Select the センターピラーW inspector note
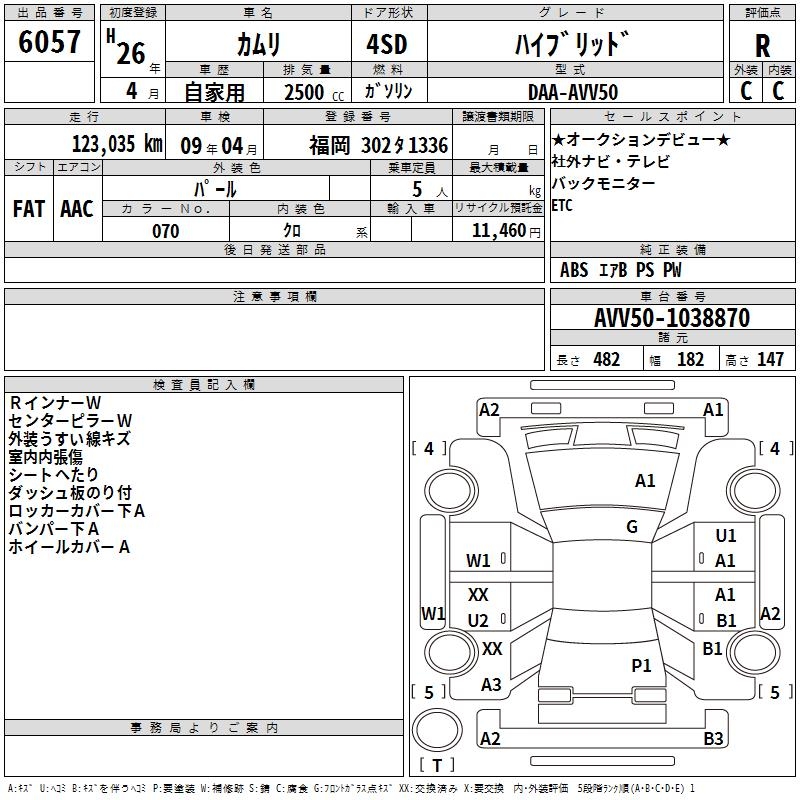This screenshot has height=800, width=800. click(x=70, y=420)
